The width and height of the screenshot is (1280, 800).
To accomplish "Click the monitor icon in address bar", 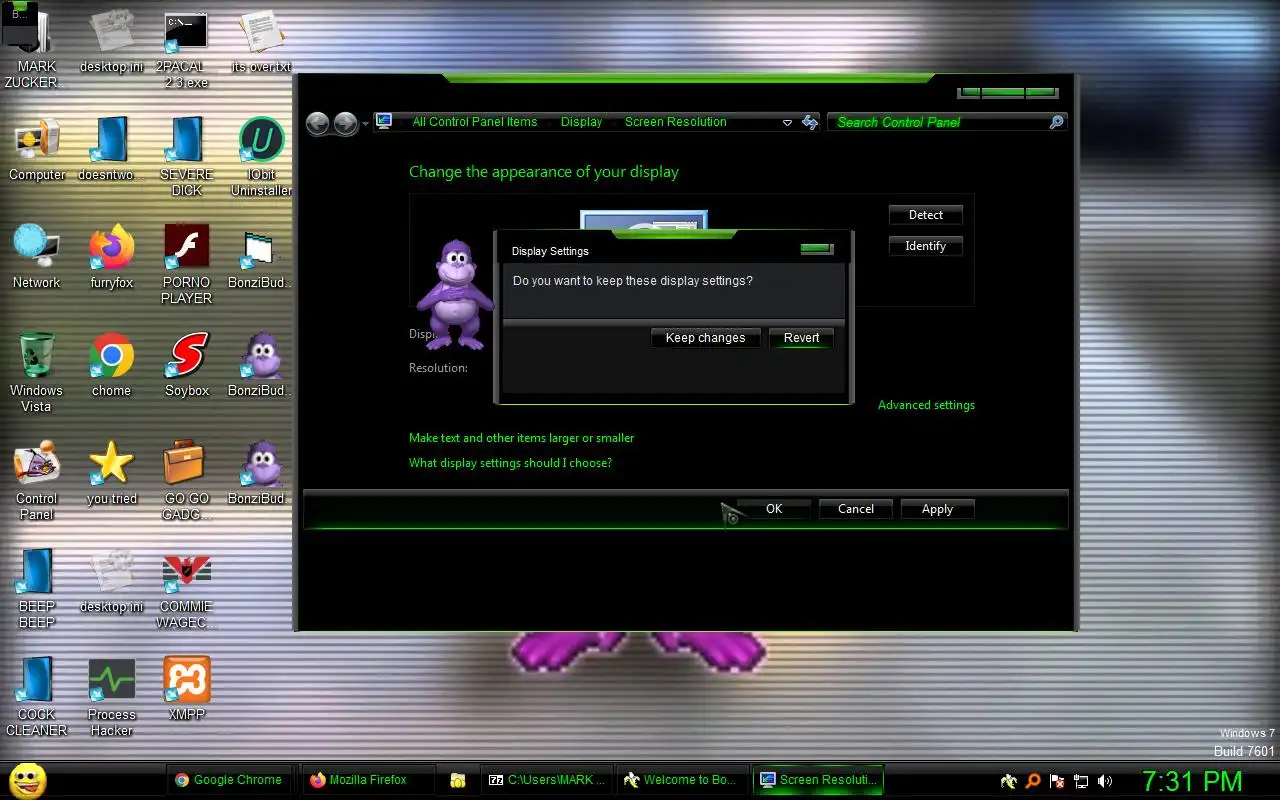I will click(384, 122).
